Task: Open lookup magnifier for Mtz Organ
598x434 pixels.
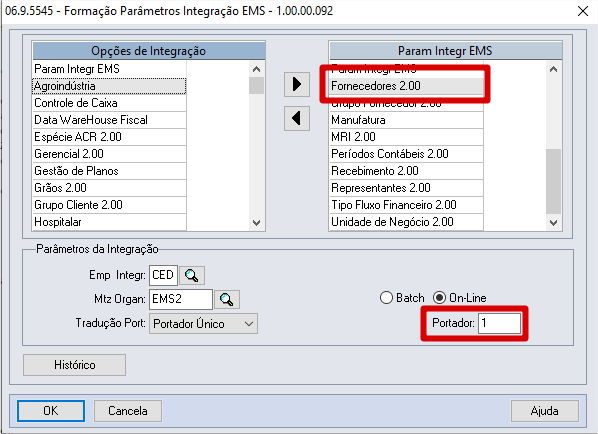Action: coord(227,299)
